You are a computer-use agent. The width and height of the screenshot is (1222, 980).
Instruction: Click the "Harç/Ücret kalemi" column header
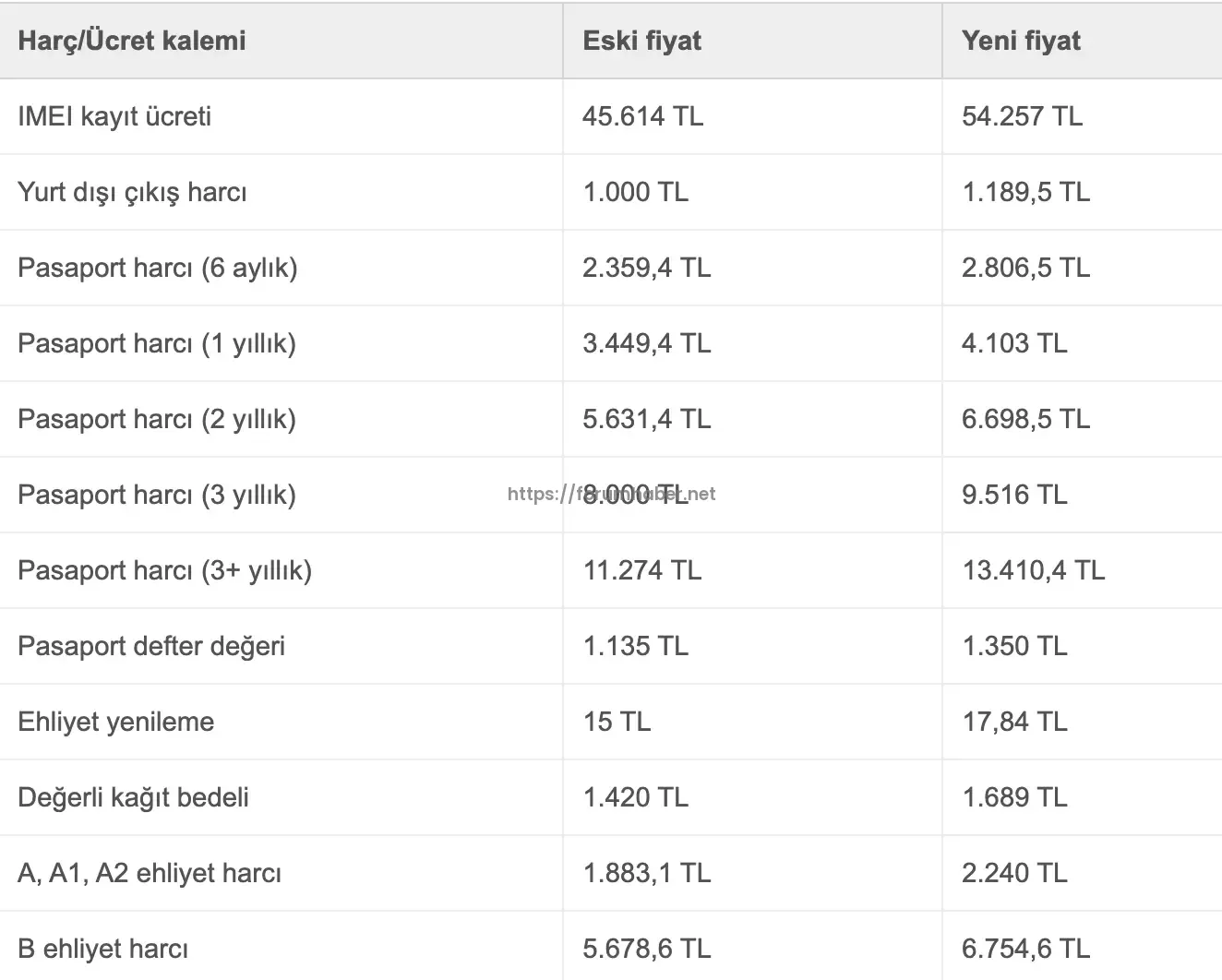coord(132,41)
